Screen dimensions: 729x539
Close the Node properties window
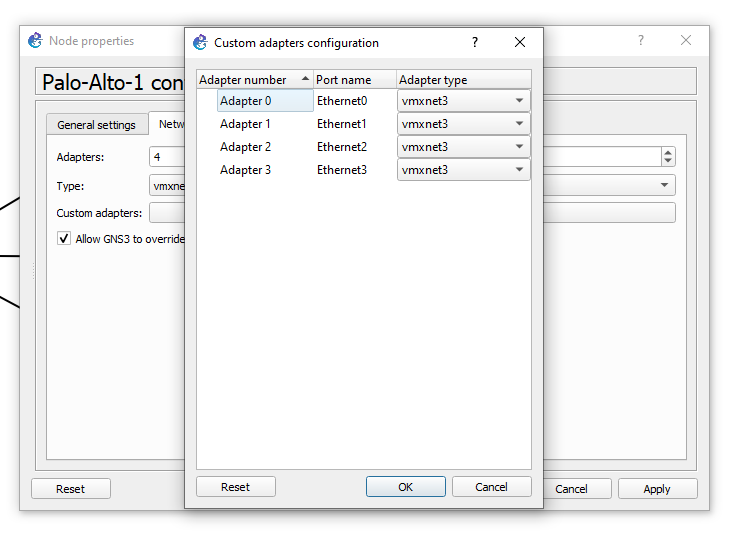click(686, 40)
